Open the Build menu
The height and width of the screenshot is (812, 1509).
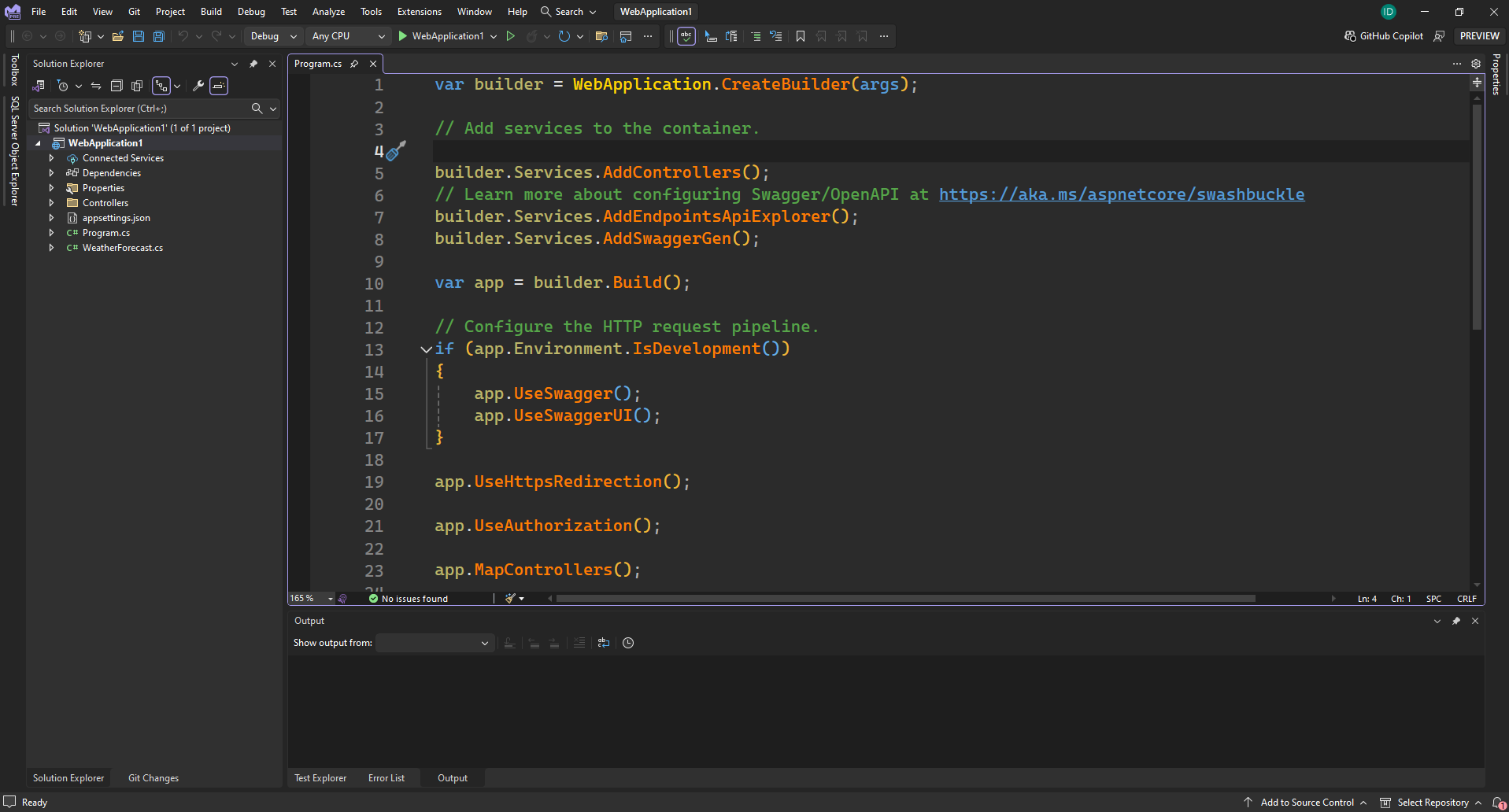pos(211,12)
